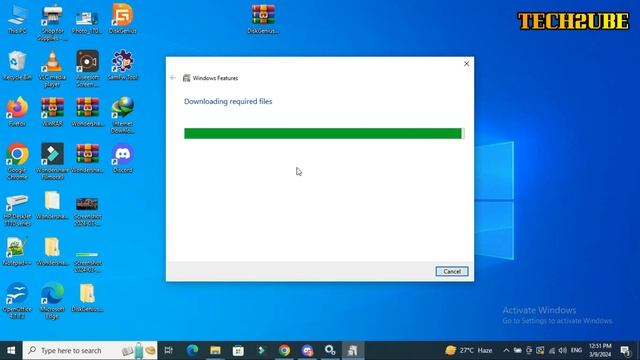Open the 27°C Haze weather widget
The height and width of the screenshot is (360, 640).
(469, 350)
